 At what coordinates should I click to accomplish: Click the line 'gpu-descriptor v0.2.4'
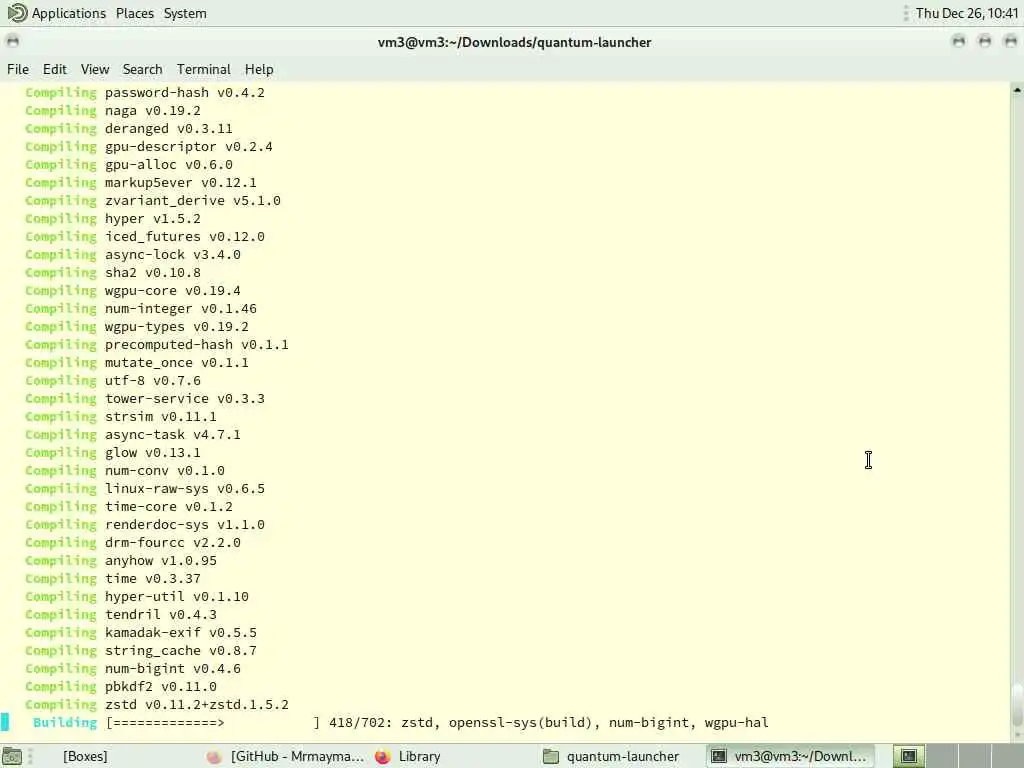[189, 147]
